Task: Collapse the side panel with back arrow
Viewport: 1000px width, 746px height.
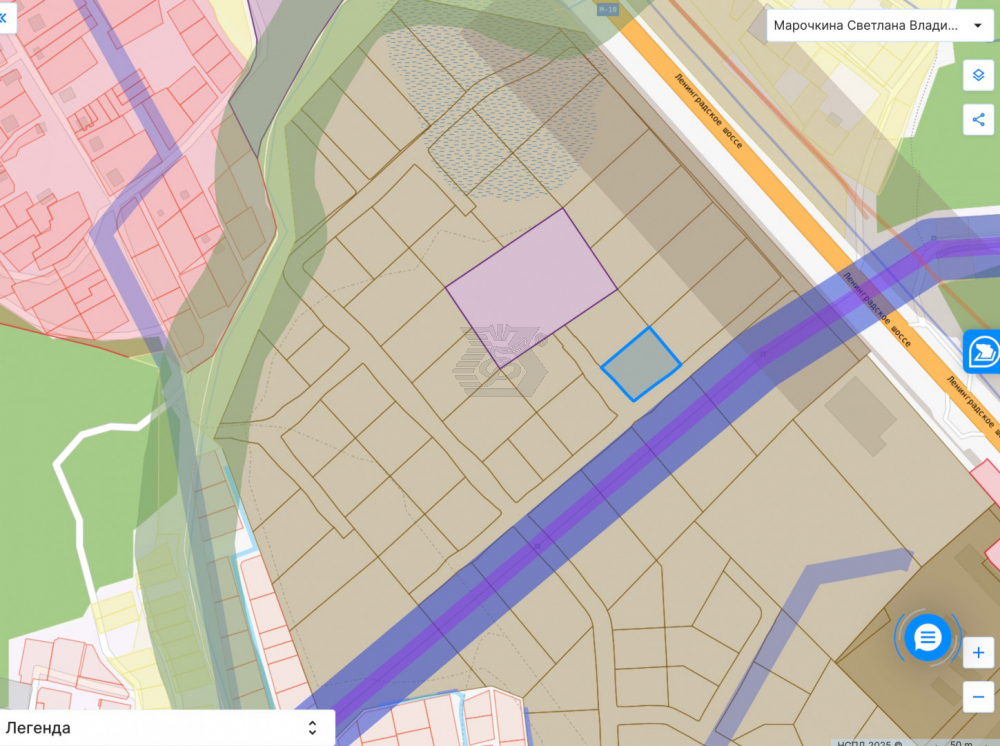Action: click(5, 17)
